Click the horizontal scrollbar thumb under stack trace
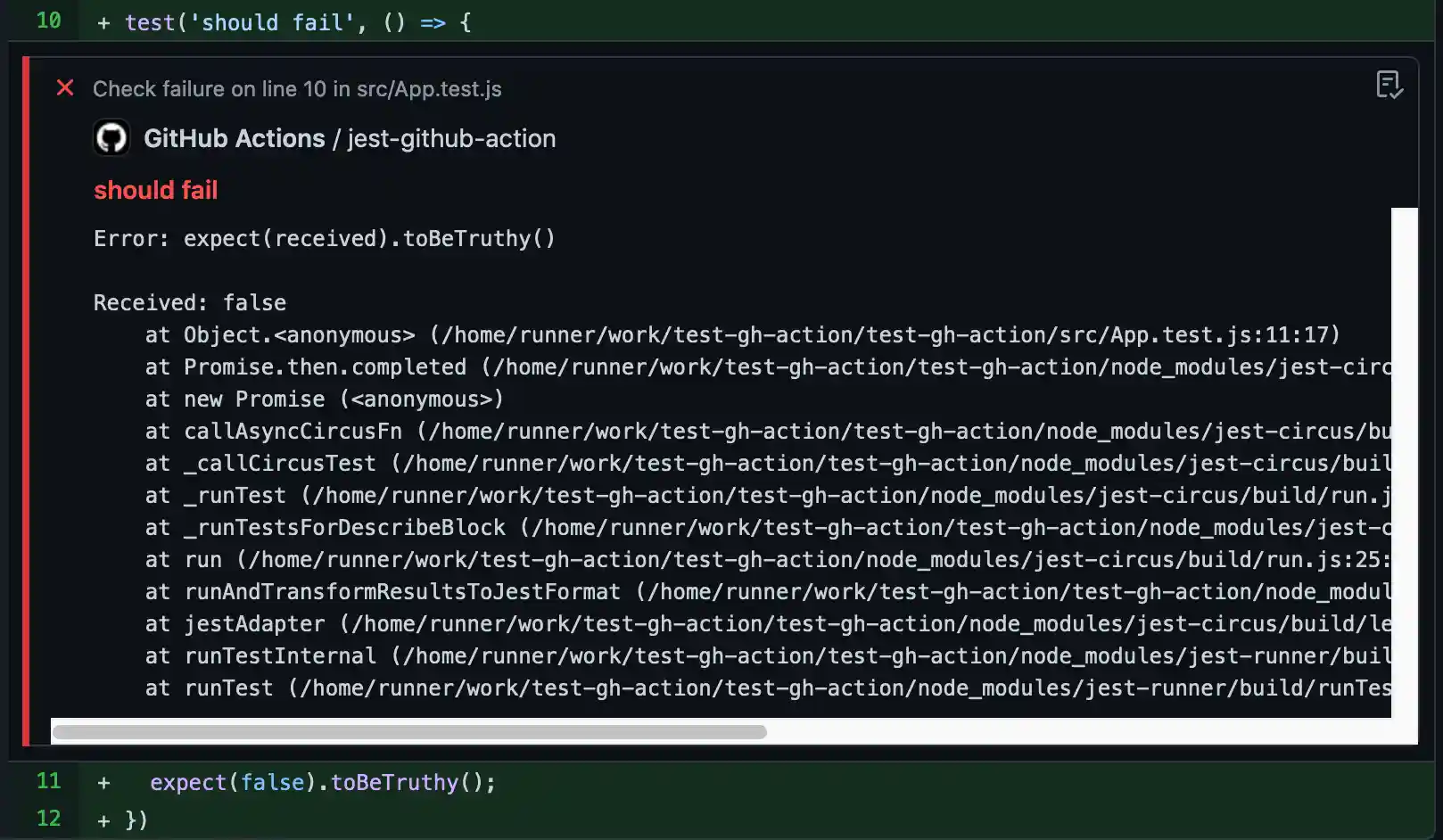The width and height of the screenshot is (1443, 840). [x=409, y=732]
